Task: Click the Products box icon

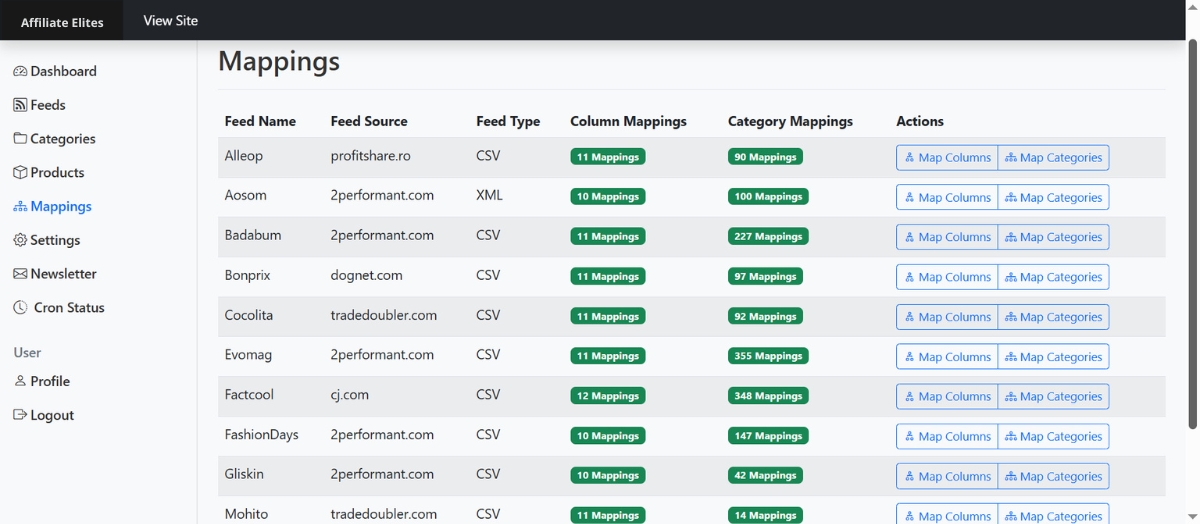Action: (x=20, y=172)
